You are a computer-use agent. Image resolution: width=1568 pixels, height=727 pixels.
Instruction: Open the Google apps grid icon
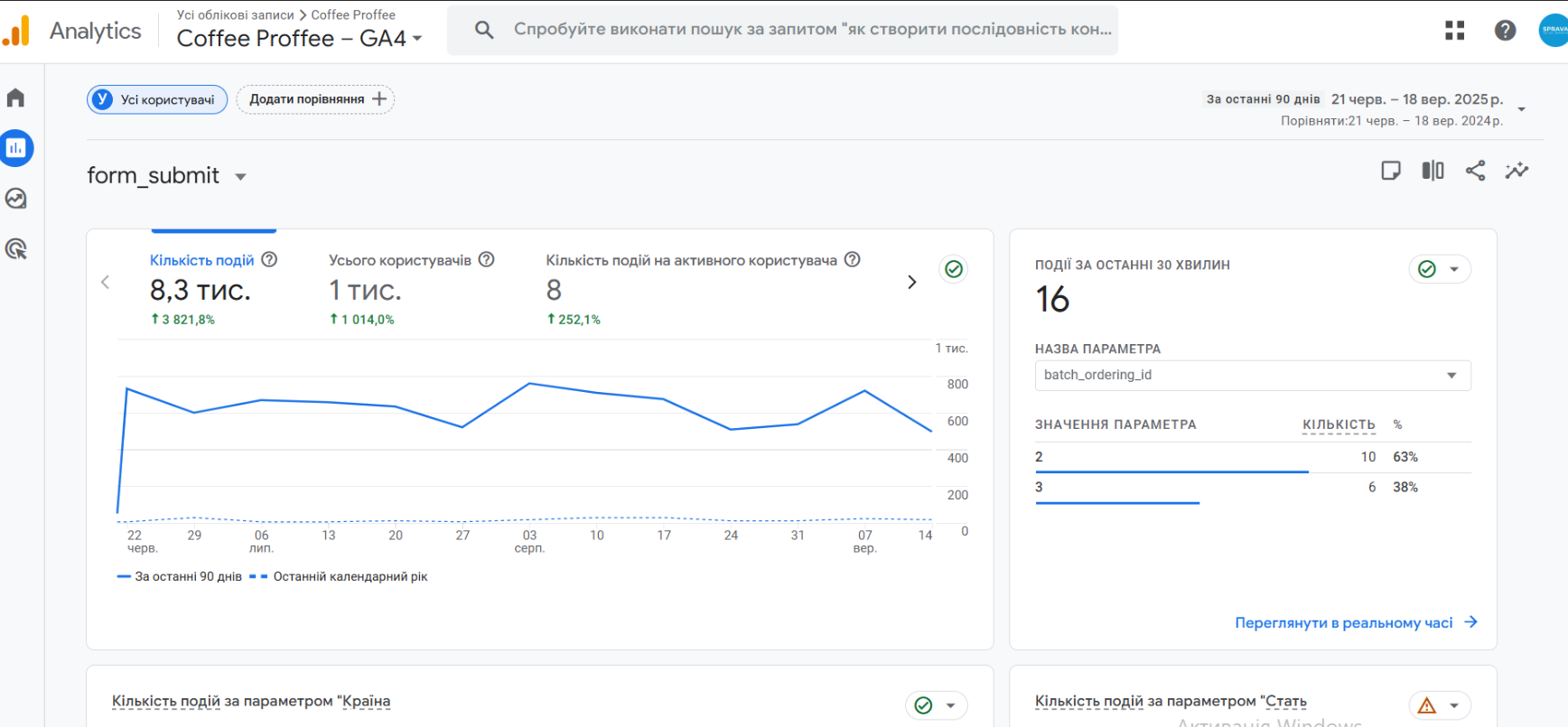pos(1454,31)
